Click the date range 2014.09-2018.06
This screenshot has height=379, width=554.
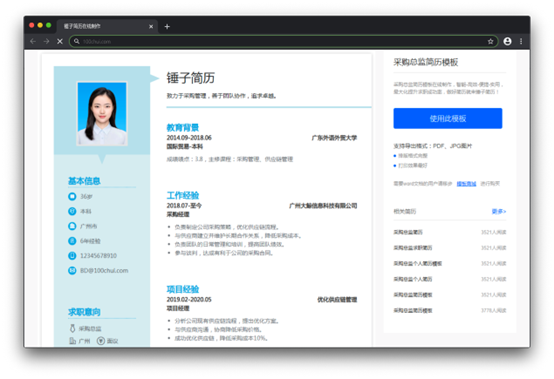coord(189,138)
